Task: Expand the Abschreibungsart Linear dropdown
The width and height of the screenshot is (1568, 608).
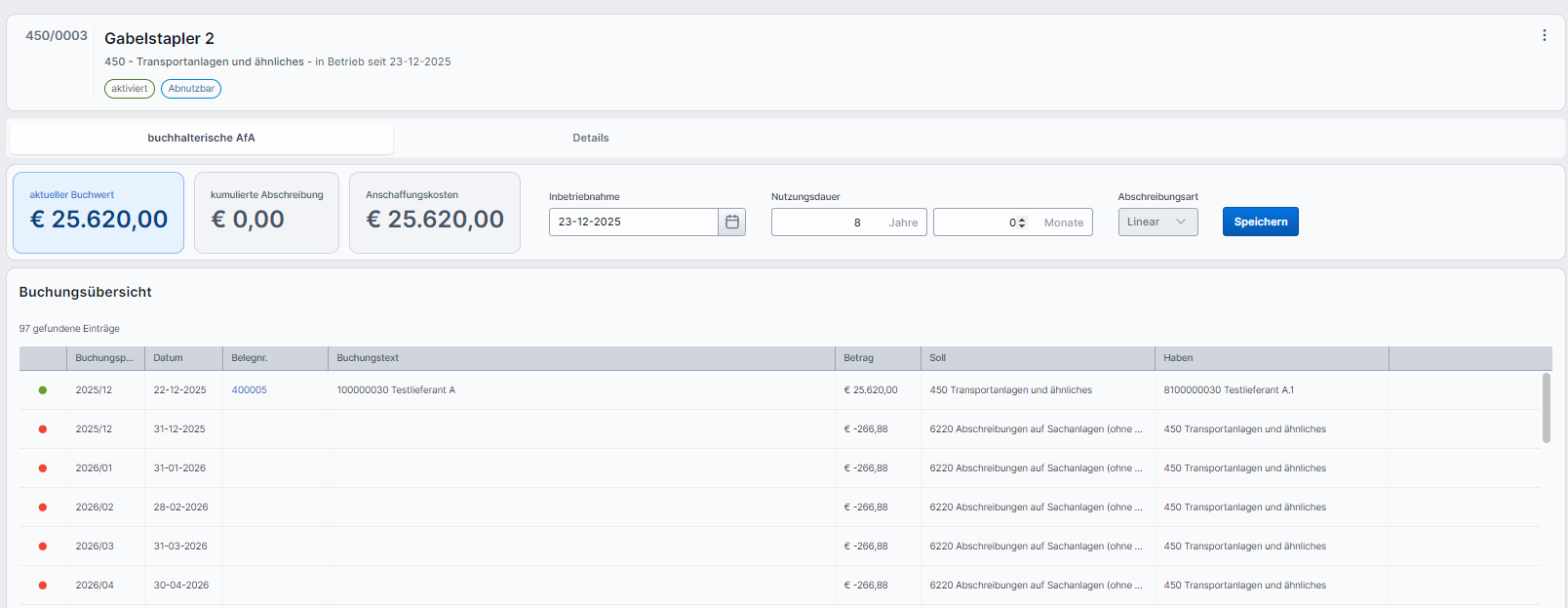Action: tap(1157, 222)
